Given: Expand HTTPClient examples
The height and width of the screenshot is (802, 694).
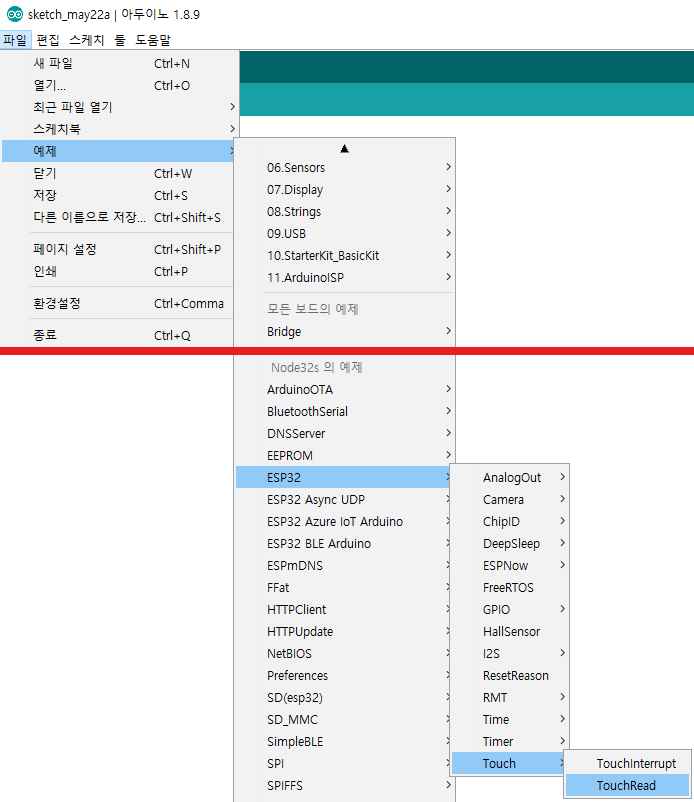Looking at the screenshot, I should [x=343, y=610].
